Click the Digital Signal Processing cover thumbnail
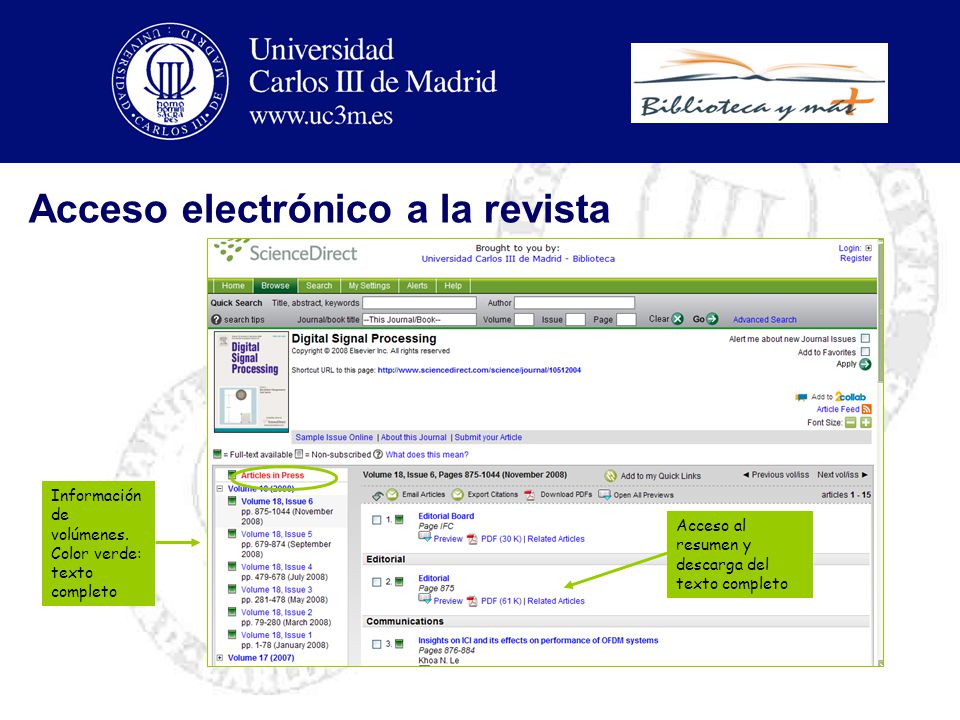 251,381
